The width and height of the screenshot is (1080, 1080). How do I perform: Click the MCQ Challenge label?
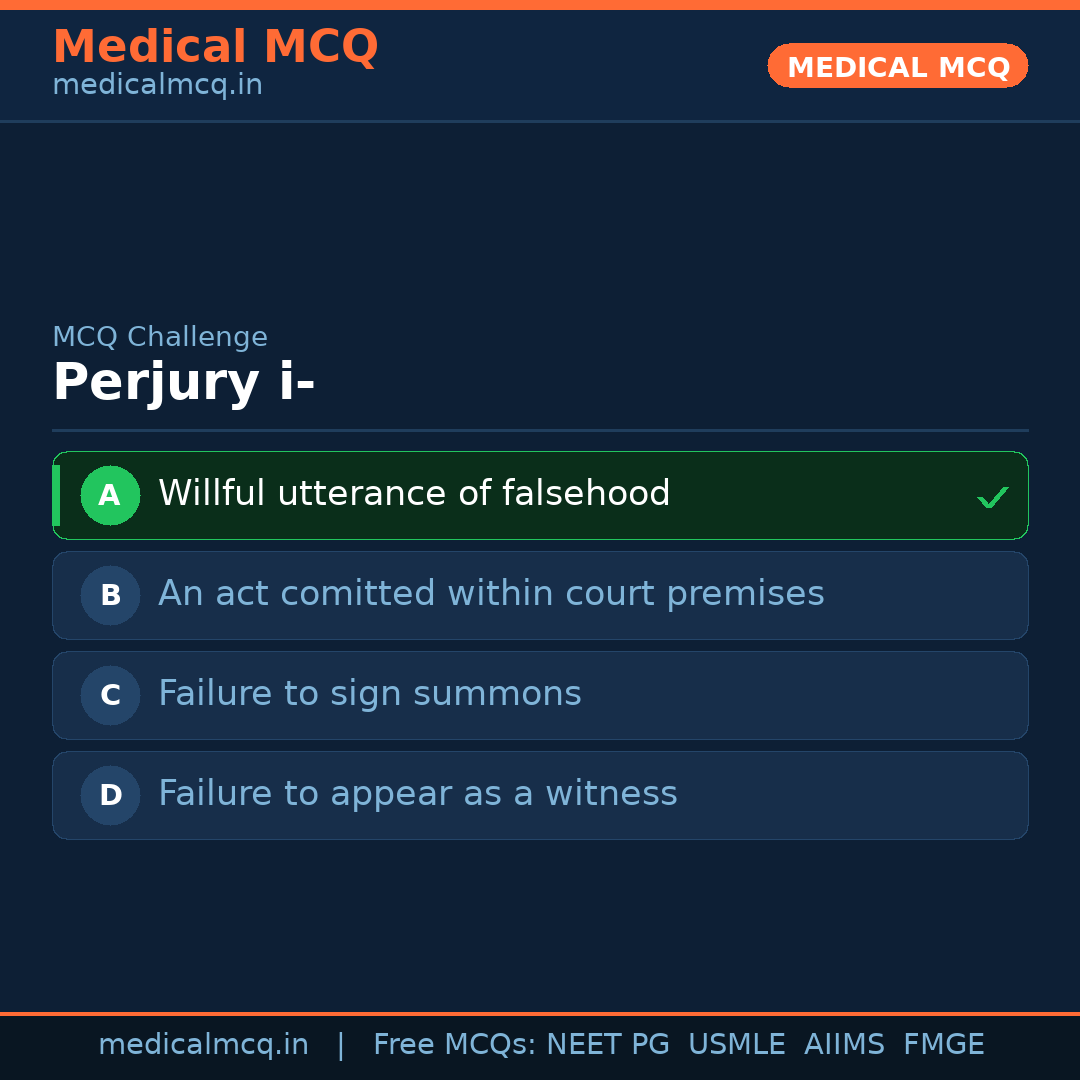160,337
